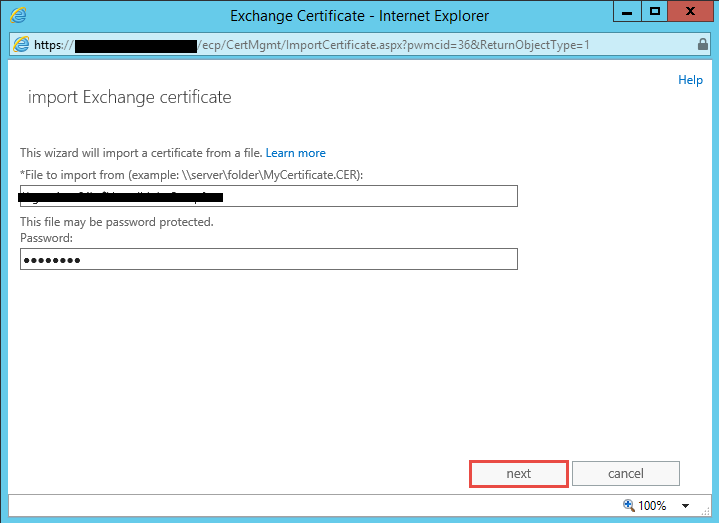Click the window resize grip corner
The image size is (719, 523).
pos(706,511)
